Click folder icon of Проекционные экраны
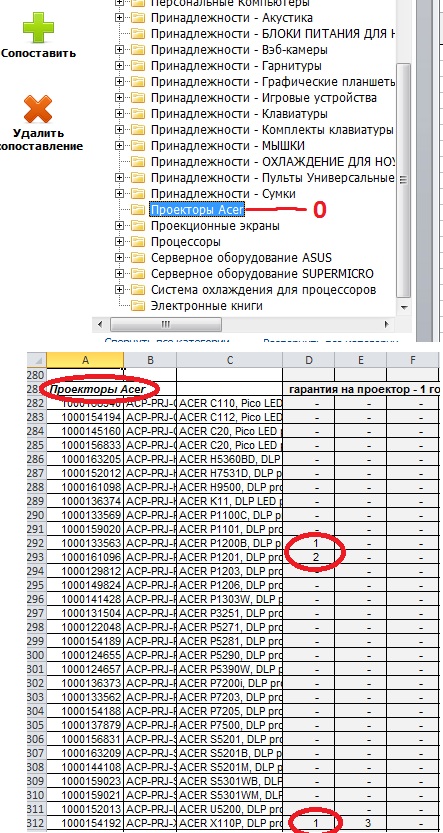443x833 pixels. click(x=138, y=226)
